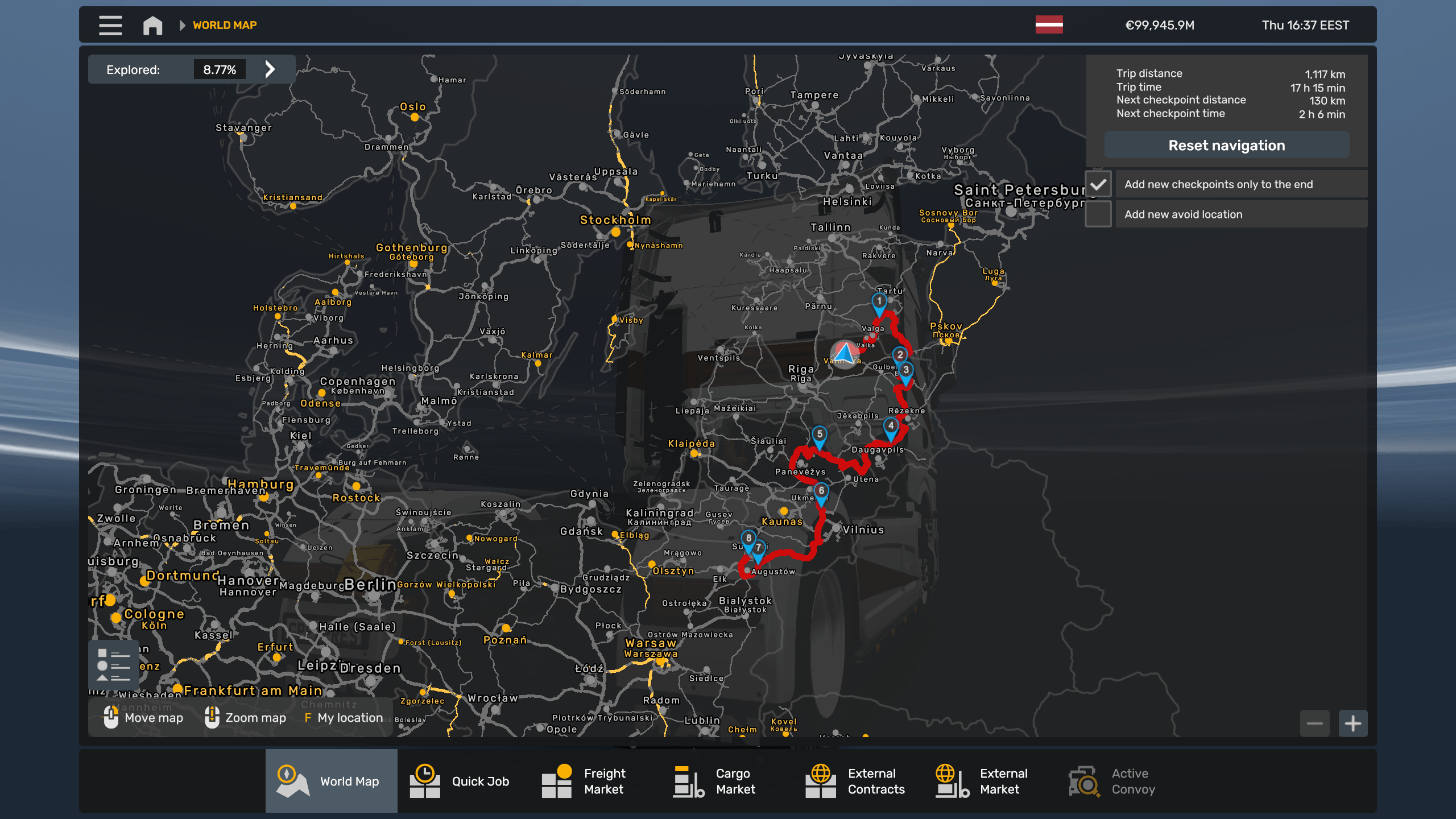The image size is (1456, 819).
Task: Click the breadcrumb arrow before World Map
Action: [183, 25]
